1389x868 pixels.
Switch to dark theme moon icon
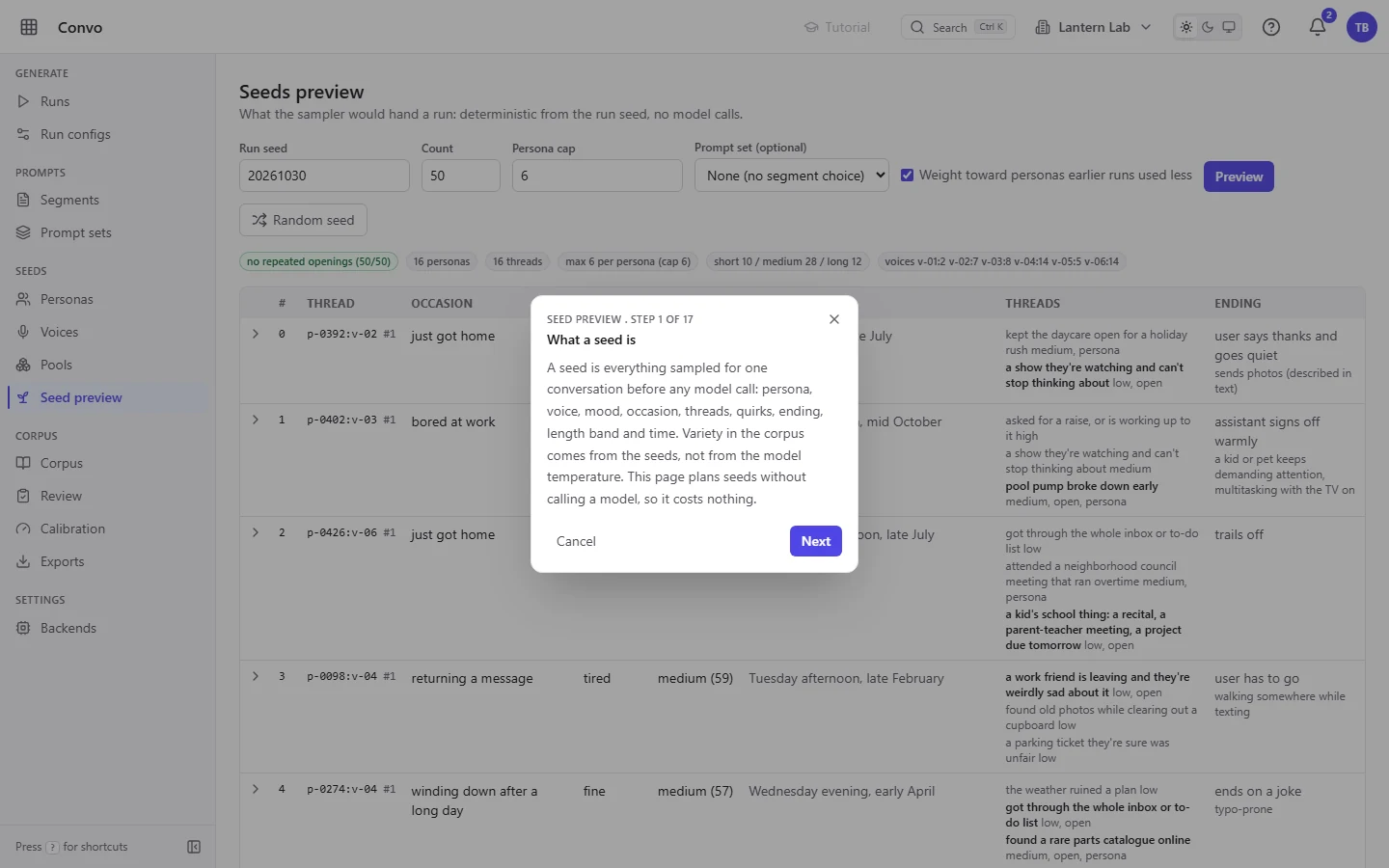tap(1208, 27)
